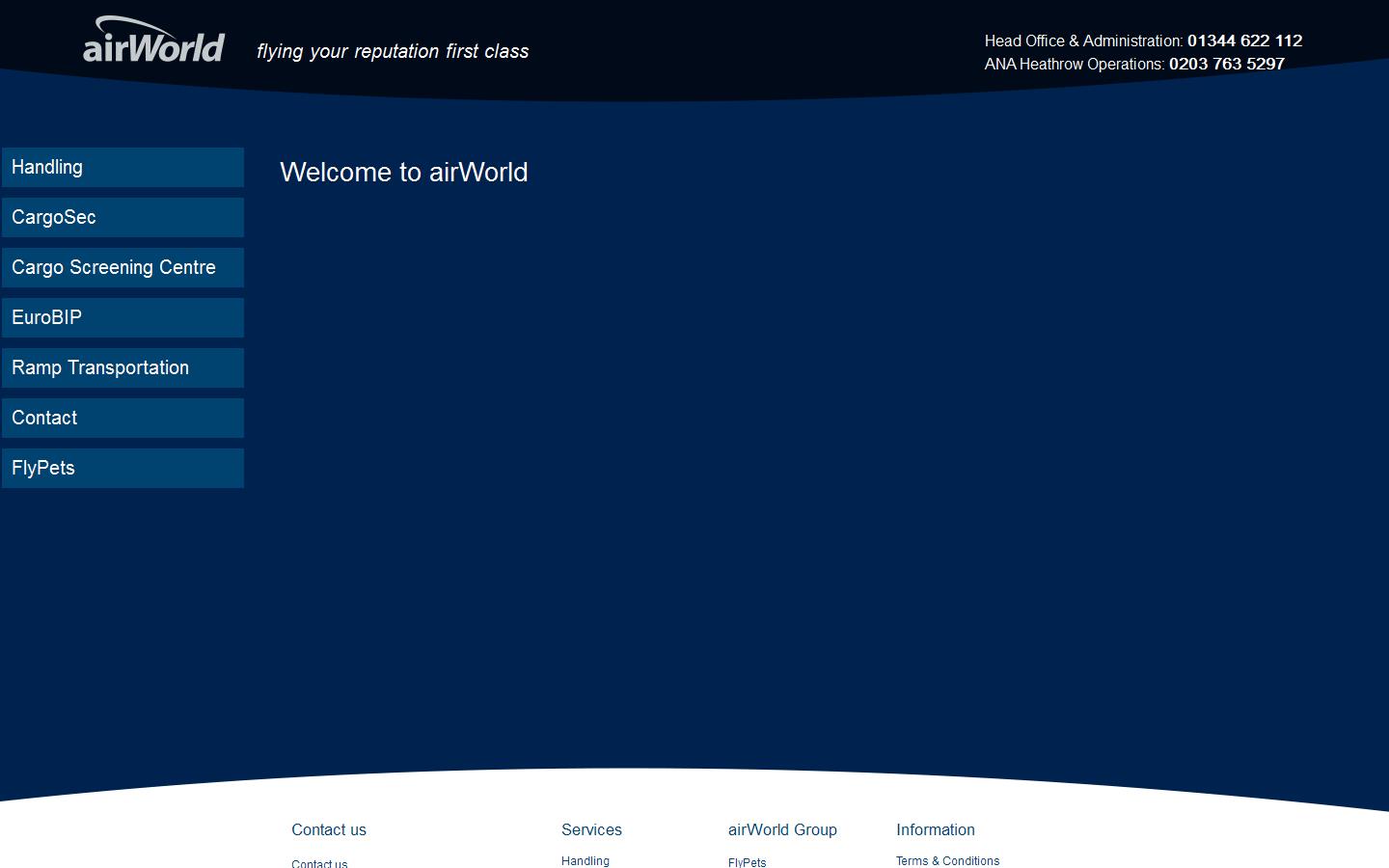This screenshot has height=868, width=1389.
Task: Click the Contact us footer heading
Action: click(329, 829)
